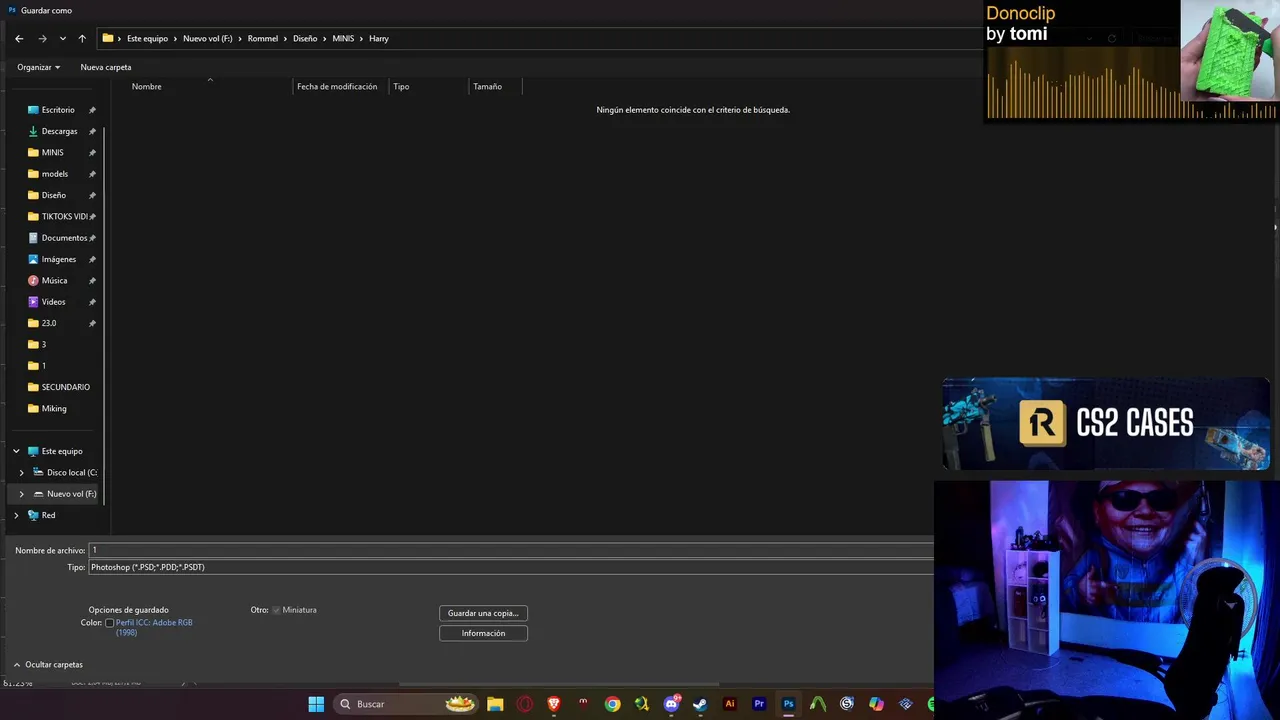Open pinned MINIS folder in sidebar

click(52, 152)
